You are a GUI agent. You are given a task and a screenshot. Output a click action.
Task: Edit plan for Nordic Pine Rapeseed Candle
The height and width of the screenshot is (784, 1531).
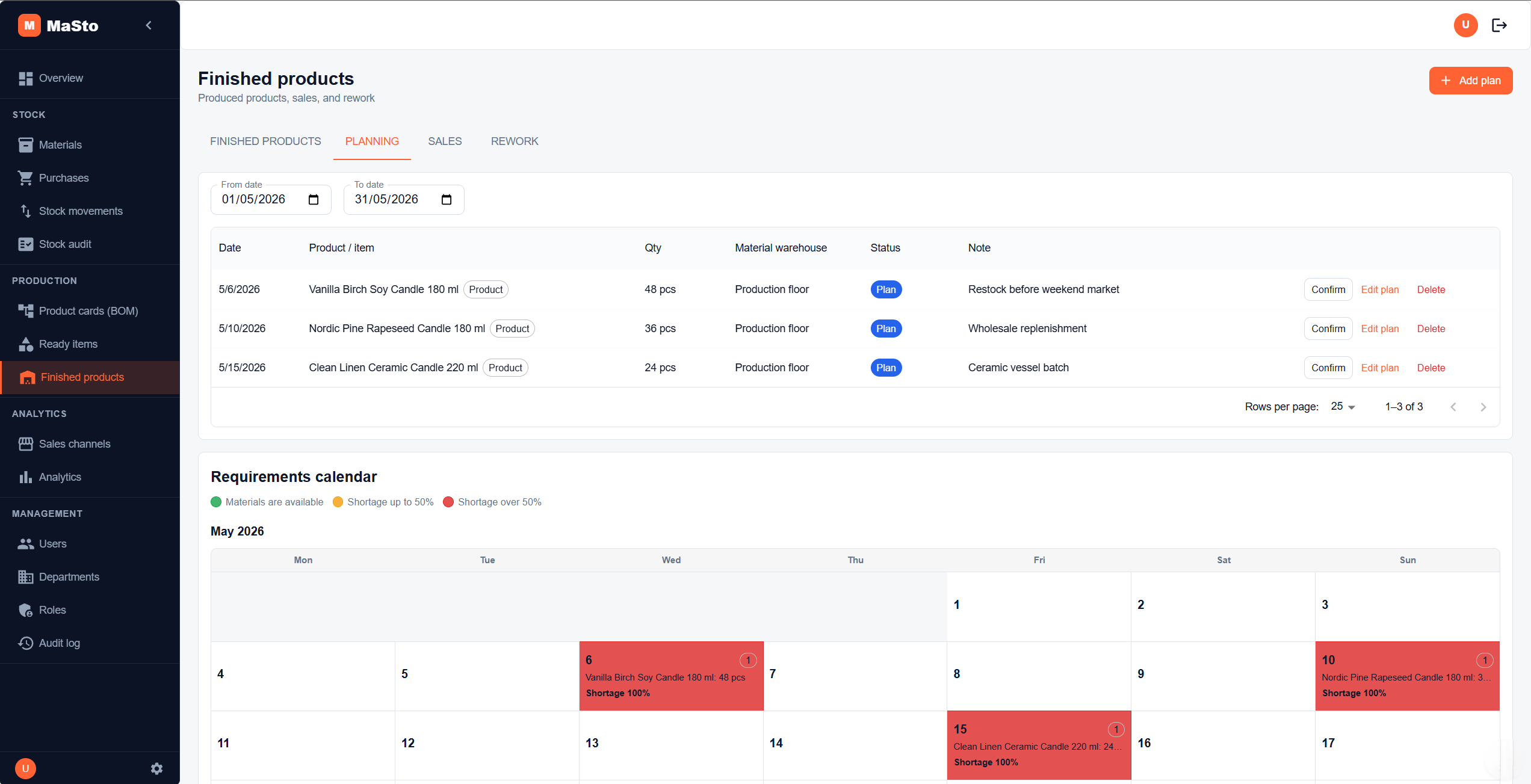point(1379,329)
